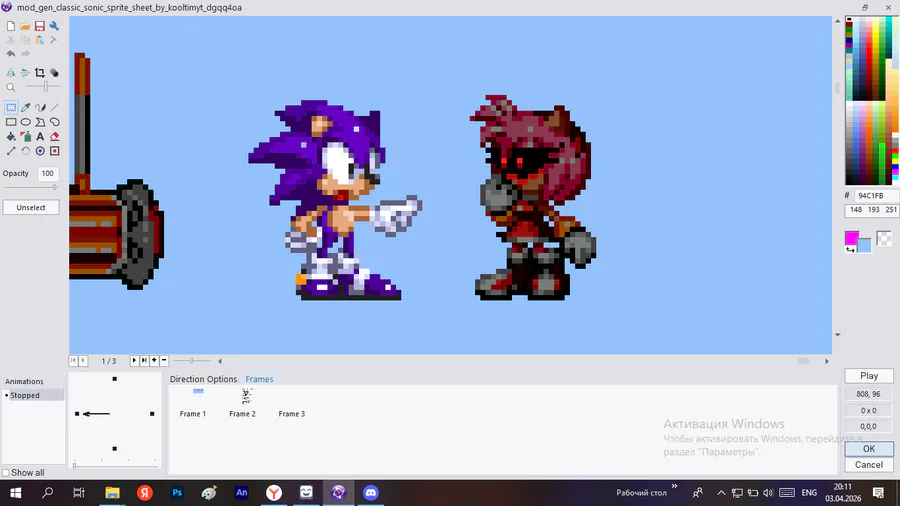Viewport: 900px width, 506px height.
Task: Open Discord from the taskbar
Action: coord(371,493)
